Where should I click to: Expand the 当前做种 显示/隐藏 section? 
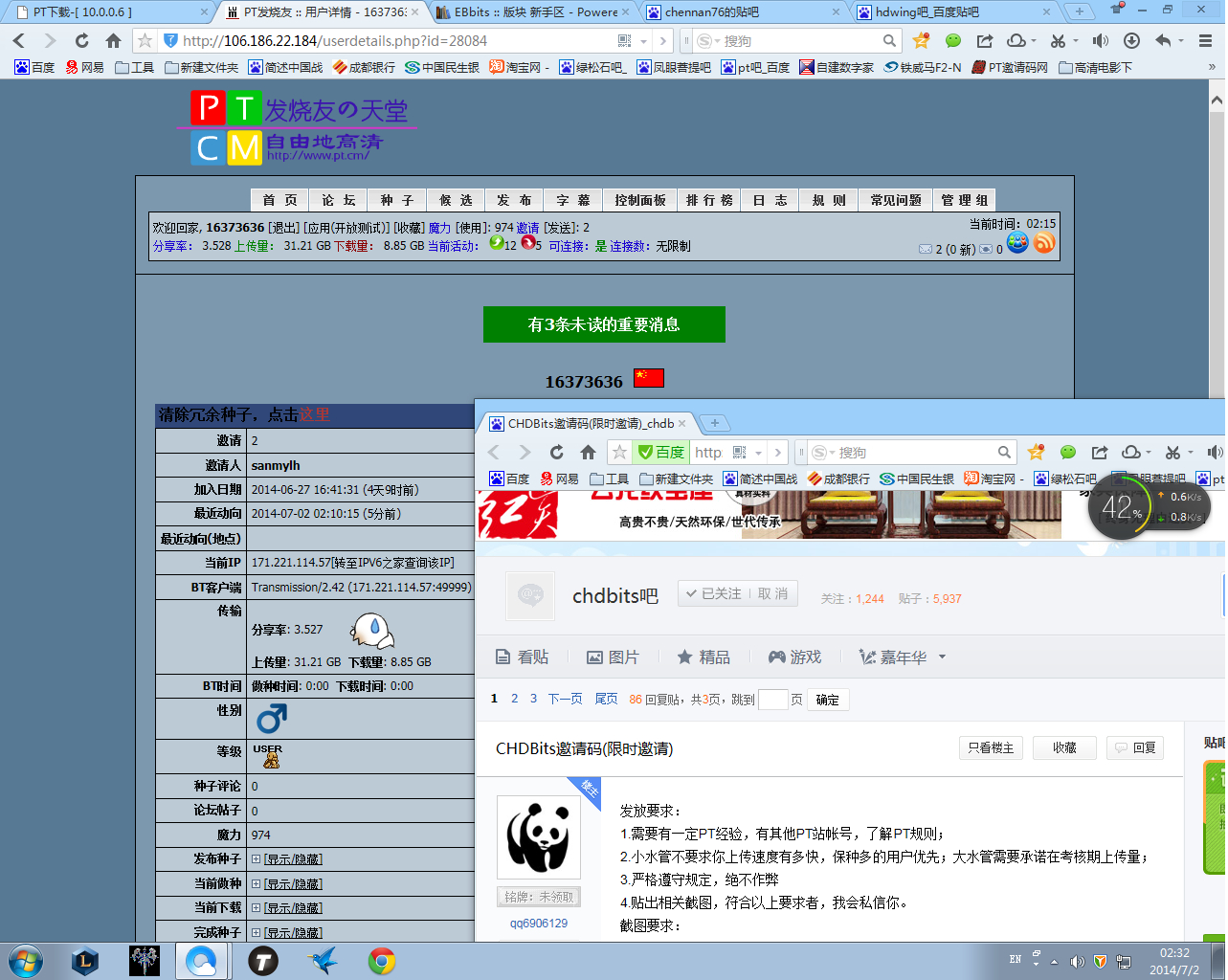pos(293,884)
